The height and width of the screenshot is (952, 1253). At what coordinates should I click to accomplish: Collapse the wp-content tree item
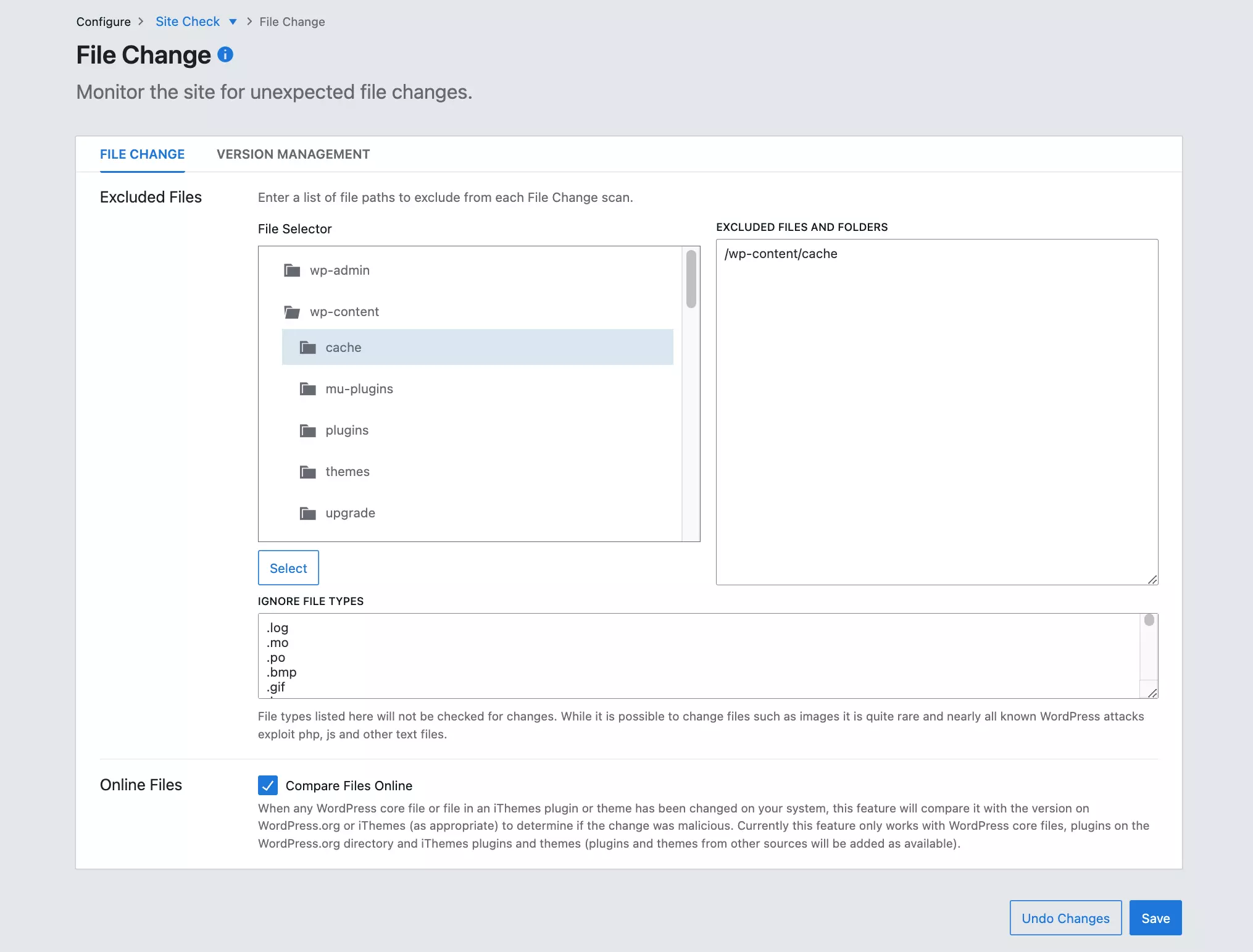click(344, 312)
